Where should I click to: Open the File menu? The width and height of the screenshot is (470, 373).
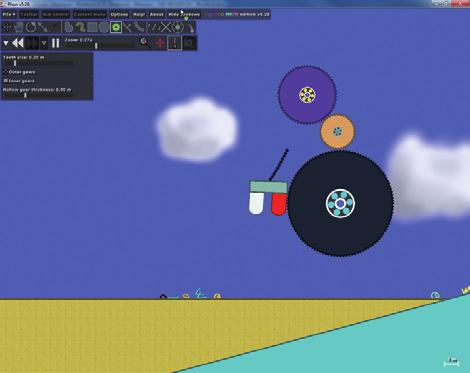(9, 14)
